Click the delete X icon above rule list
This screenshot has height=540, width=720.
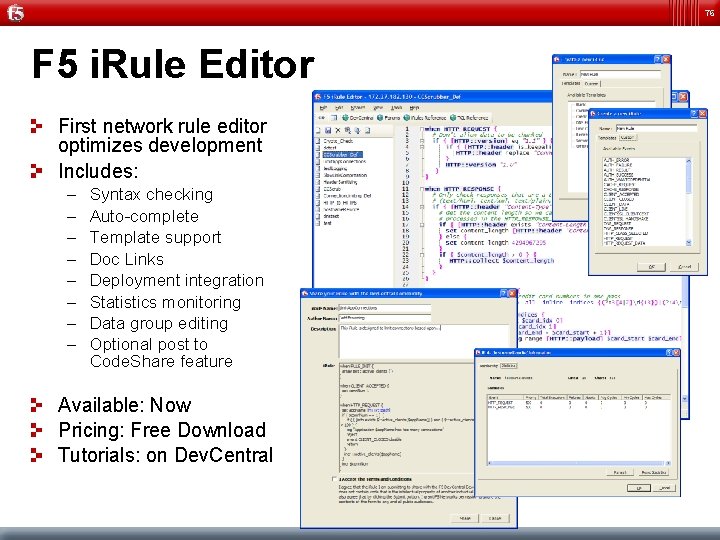click(338, 130)
